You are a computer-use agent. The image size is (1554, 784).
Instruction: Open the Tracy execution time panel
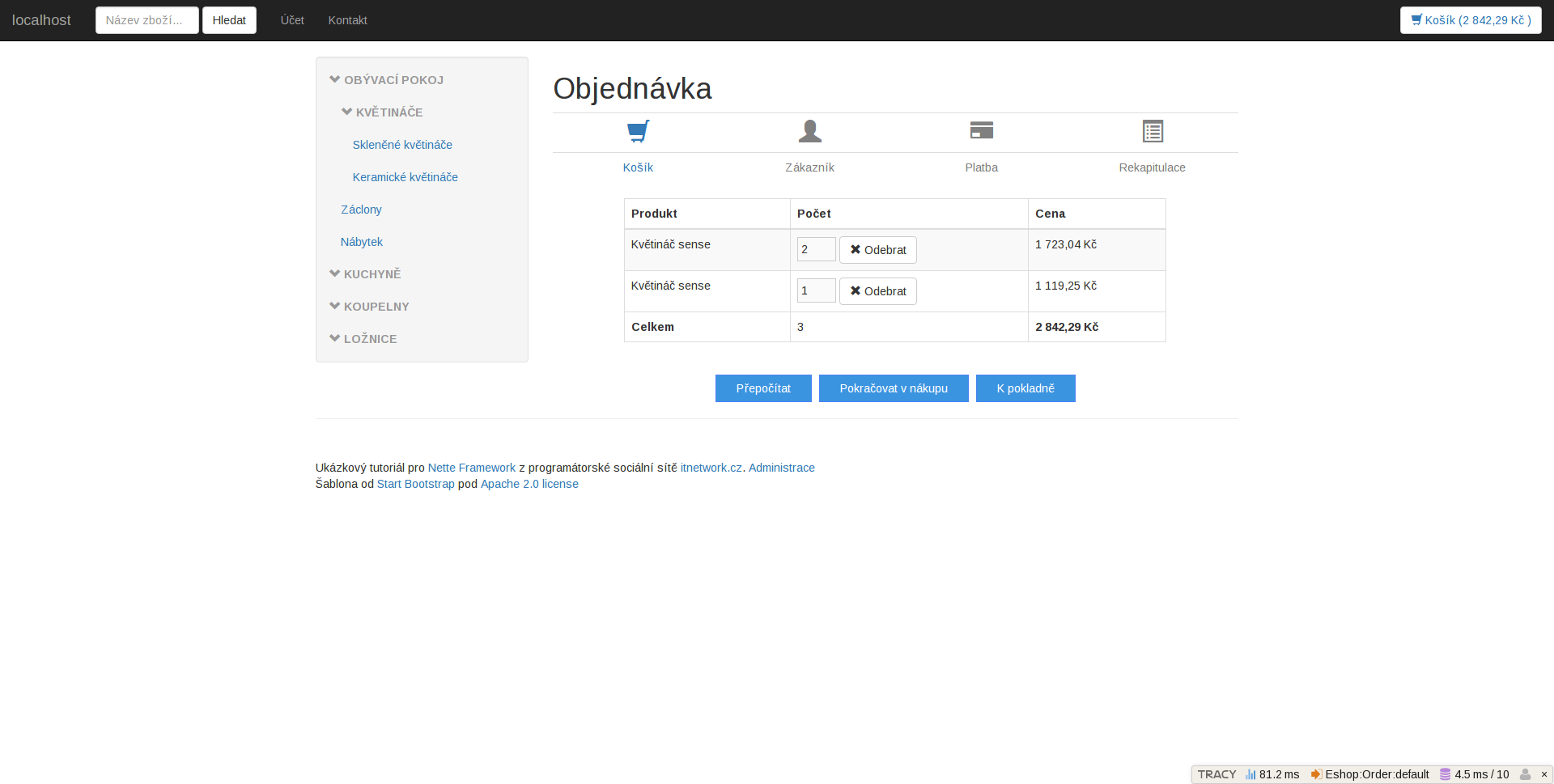[x=1272, y=774]
